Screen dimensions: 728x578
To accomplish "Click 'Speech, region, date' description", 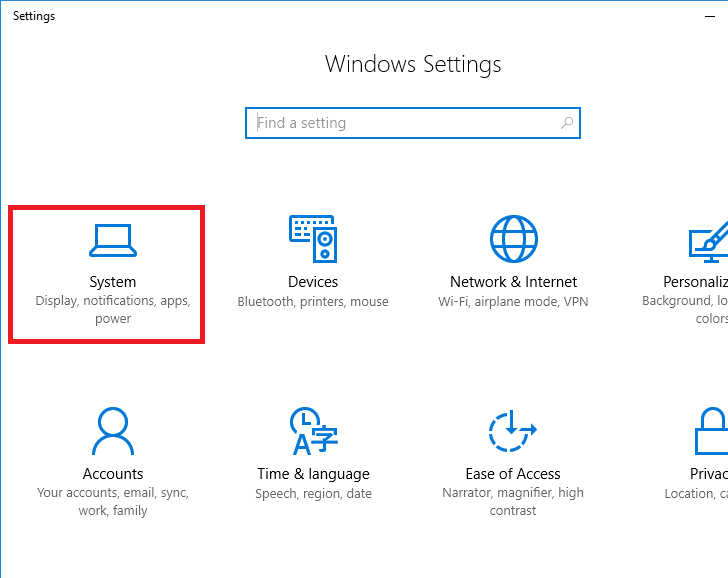I will (313, 494).
